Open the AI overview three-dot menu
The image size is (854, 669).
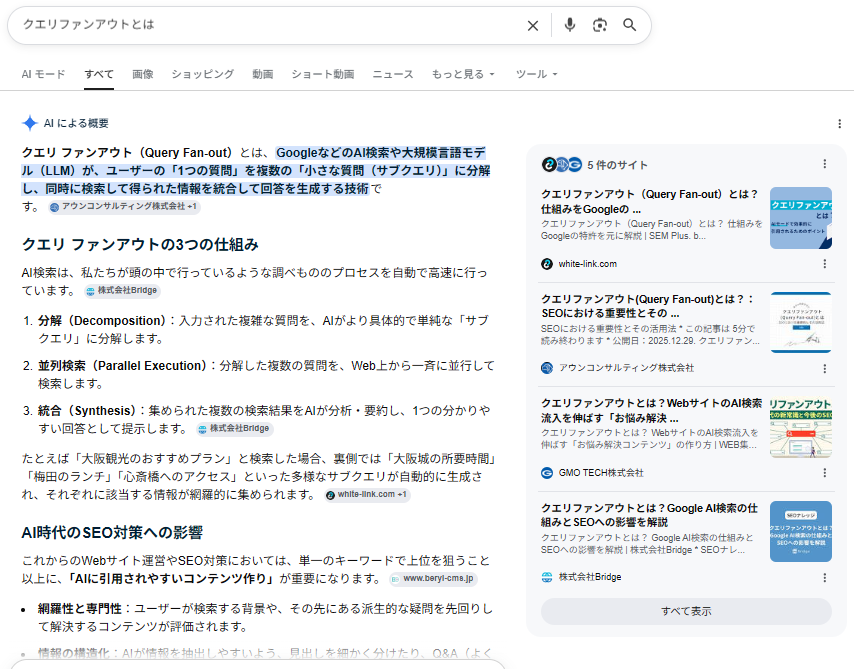tap(839, 124)
